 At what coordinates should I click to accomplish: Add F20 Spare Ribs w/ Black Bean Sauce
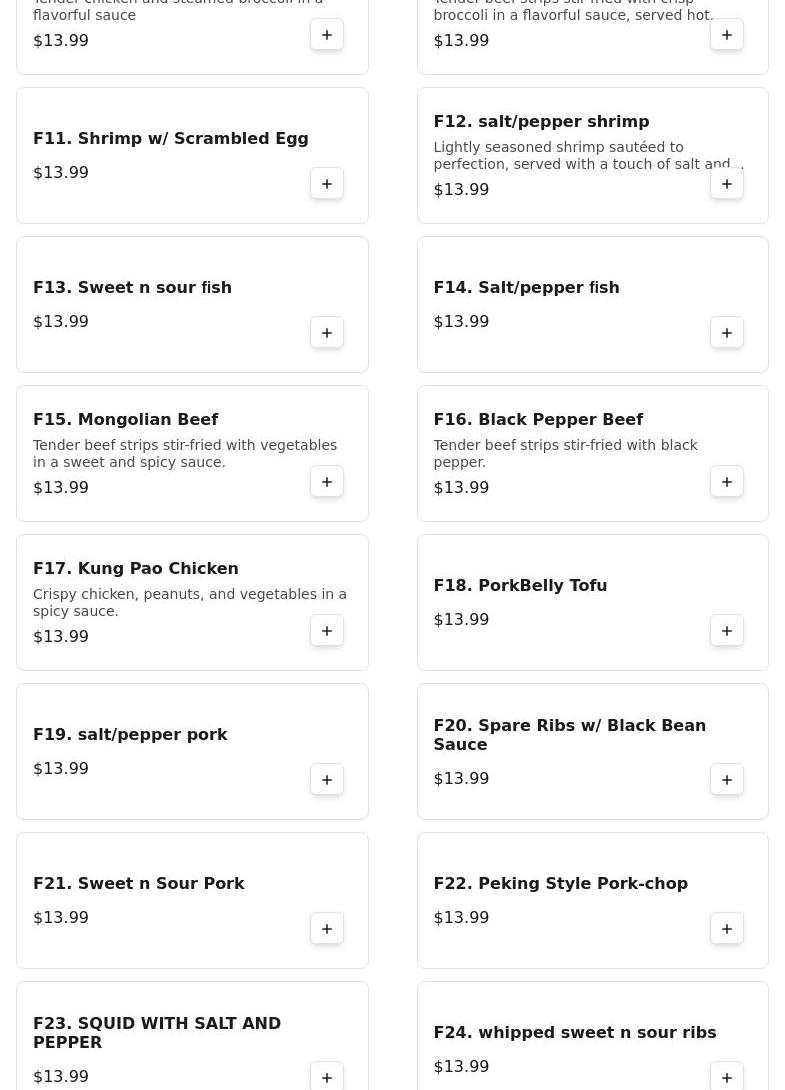727,780
